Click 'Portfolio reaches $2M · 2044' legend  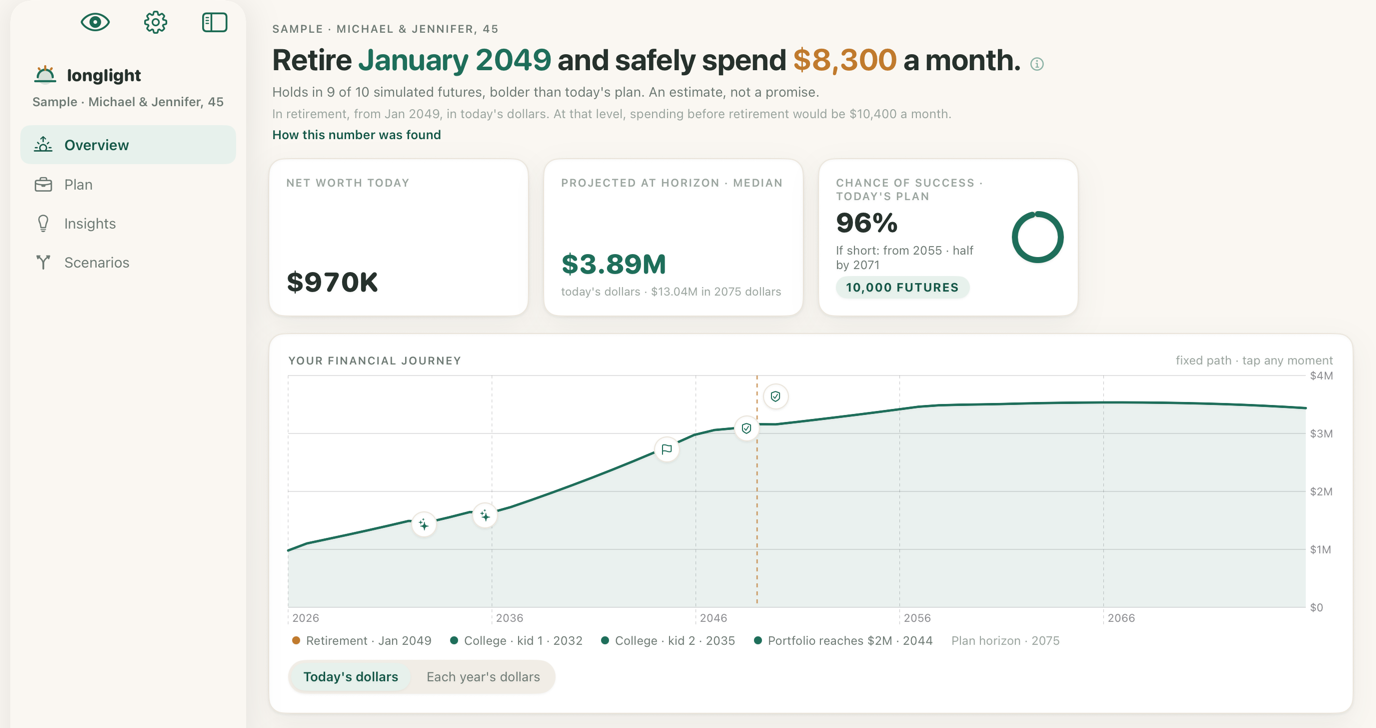(843, 641)
